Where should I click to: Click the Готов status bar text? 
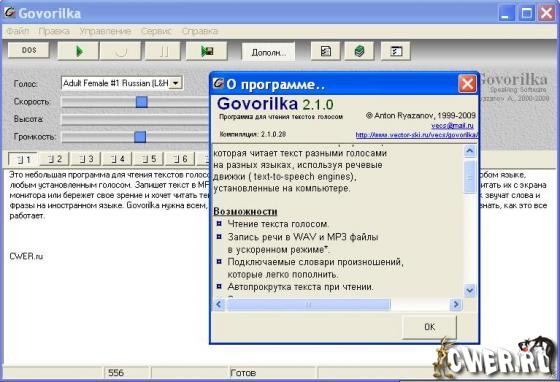pyautogui.click(x=243, y=373)
